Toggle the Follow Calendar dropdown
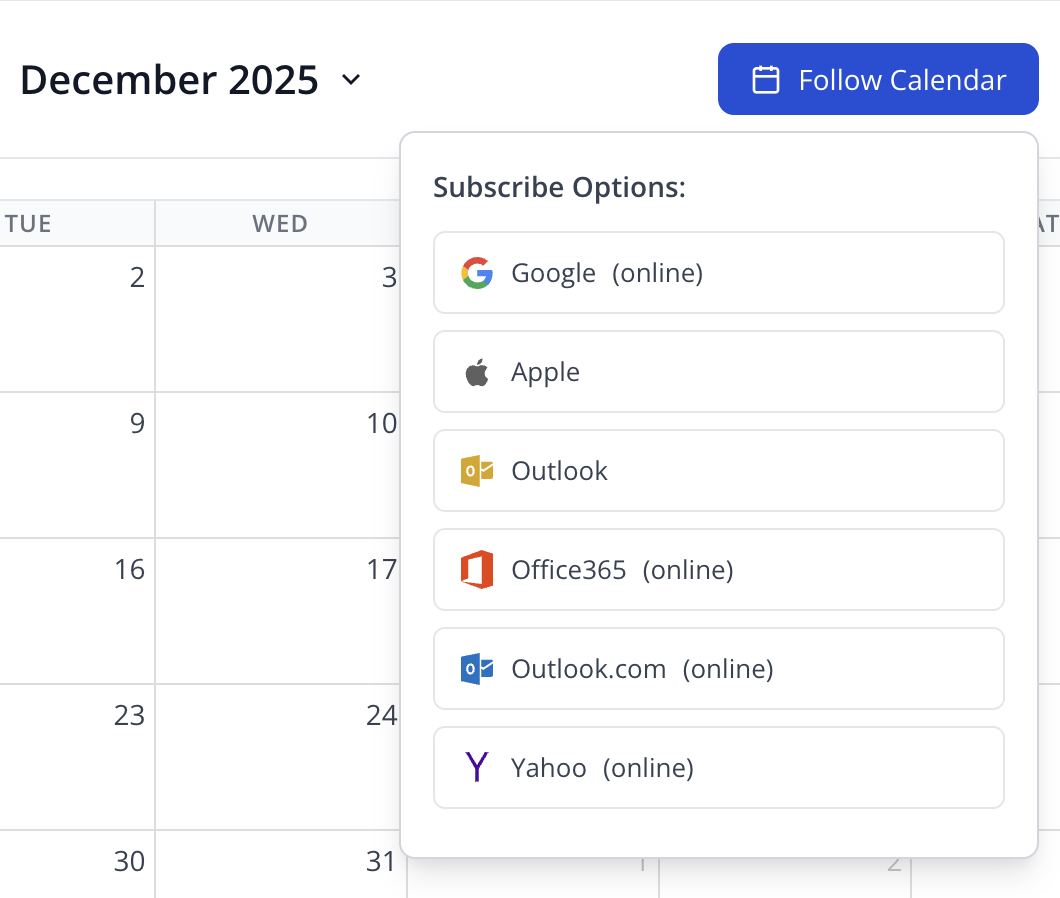 coord(878,79)
